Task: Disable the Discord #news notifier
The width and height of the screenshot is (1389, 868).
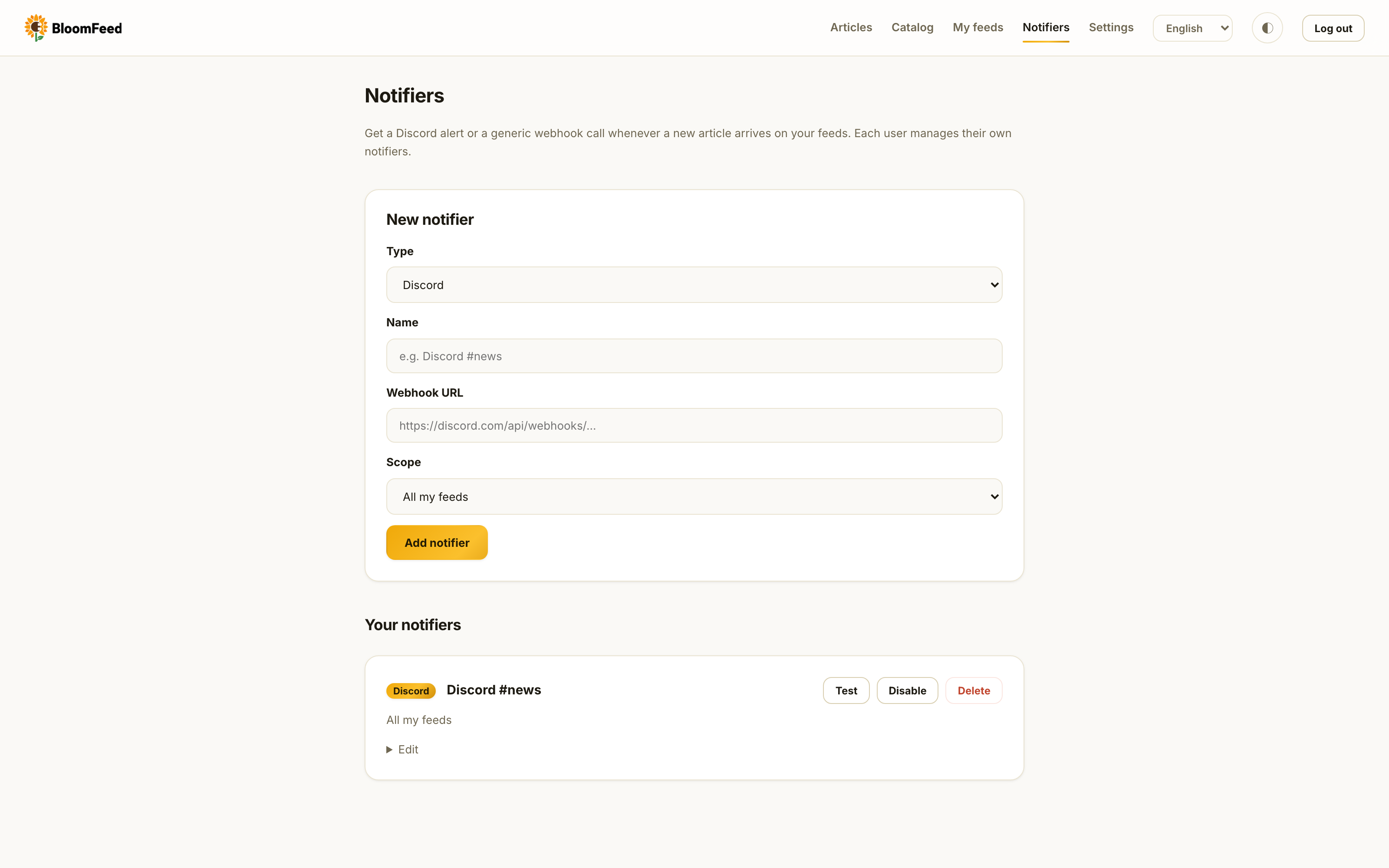Action: [907, 690]
